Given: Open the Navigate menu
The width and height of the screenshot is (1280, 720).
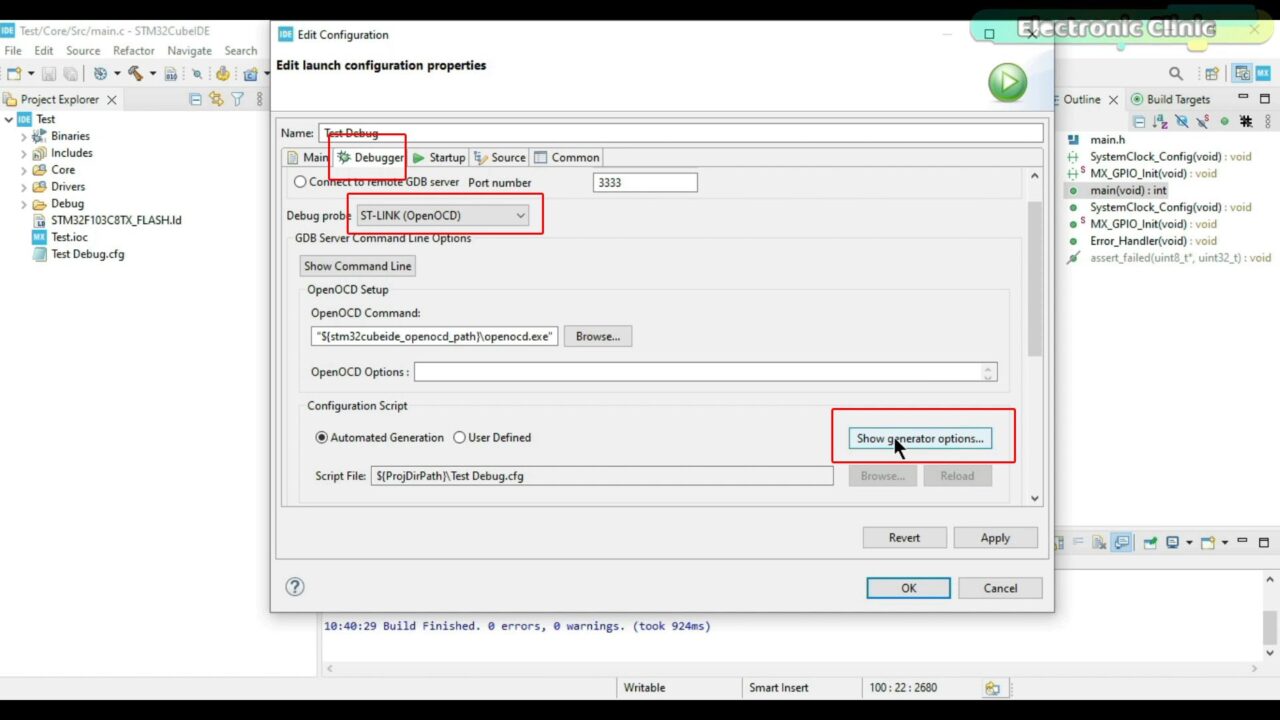Looking at the screenshot, I should coord(189,50).
